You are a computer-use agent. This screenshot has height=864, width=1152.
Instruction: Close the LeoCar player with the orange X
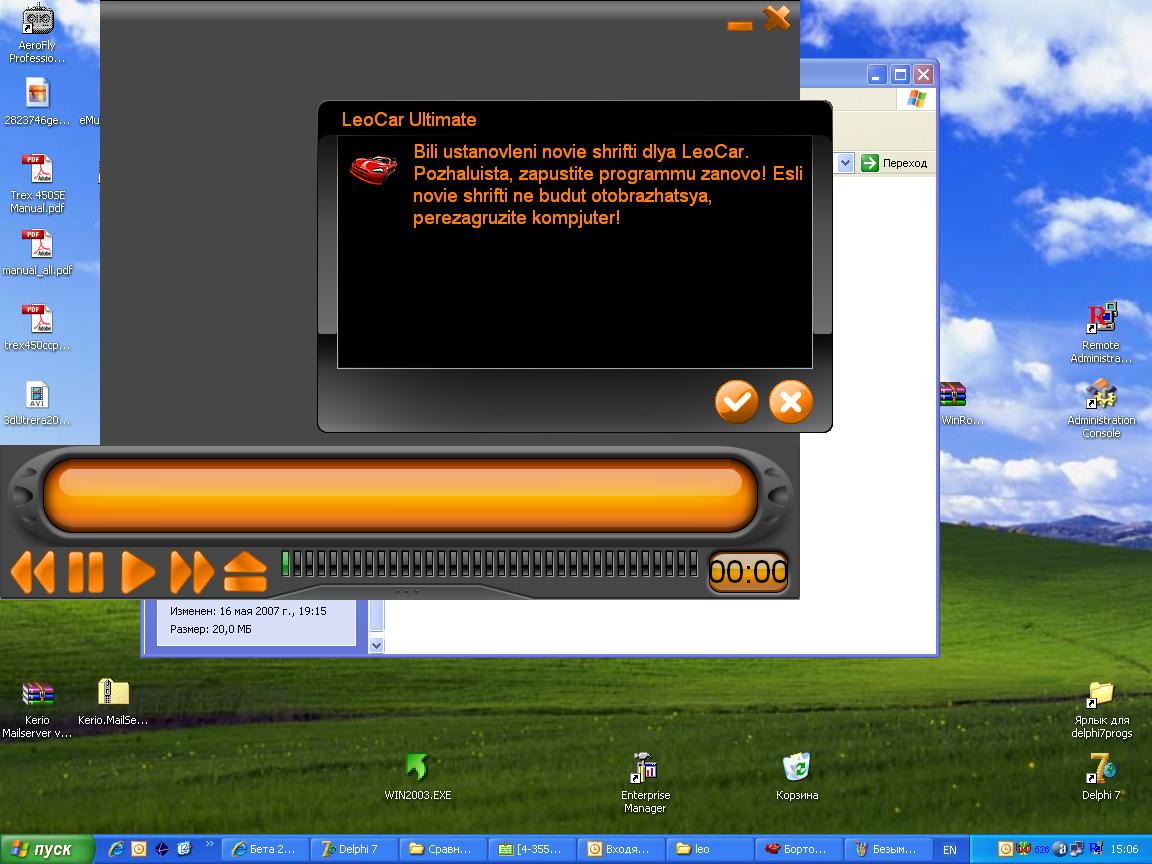[777, 18]
